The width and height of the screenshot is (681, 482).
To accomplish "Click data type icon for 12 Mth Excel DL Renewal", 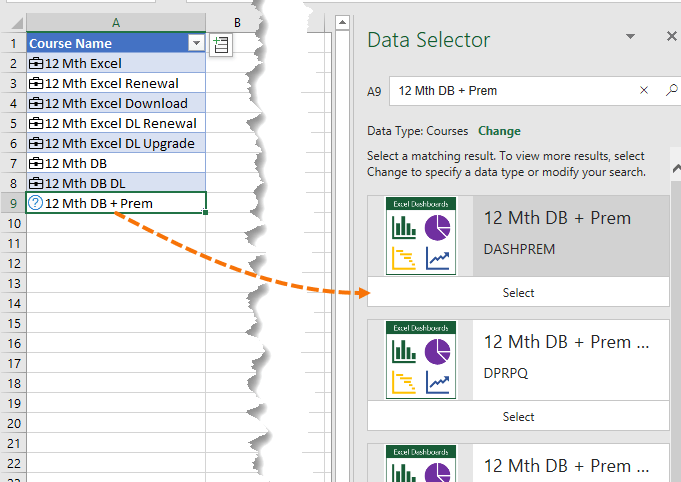I will point(36,123).
